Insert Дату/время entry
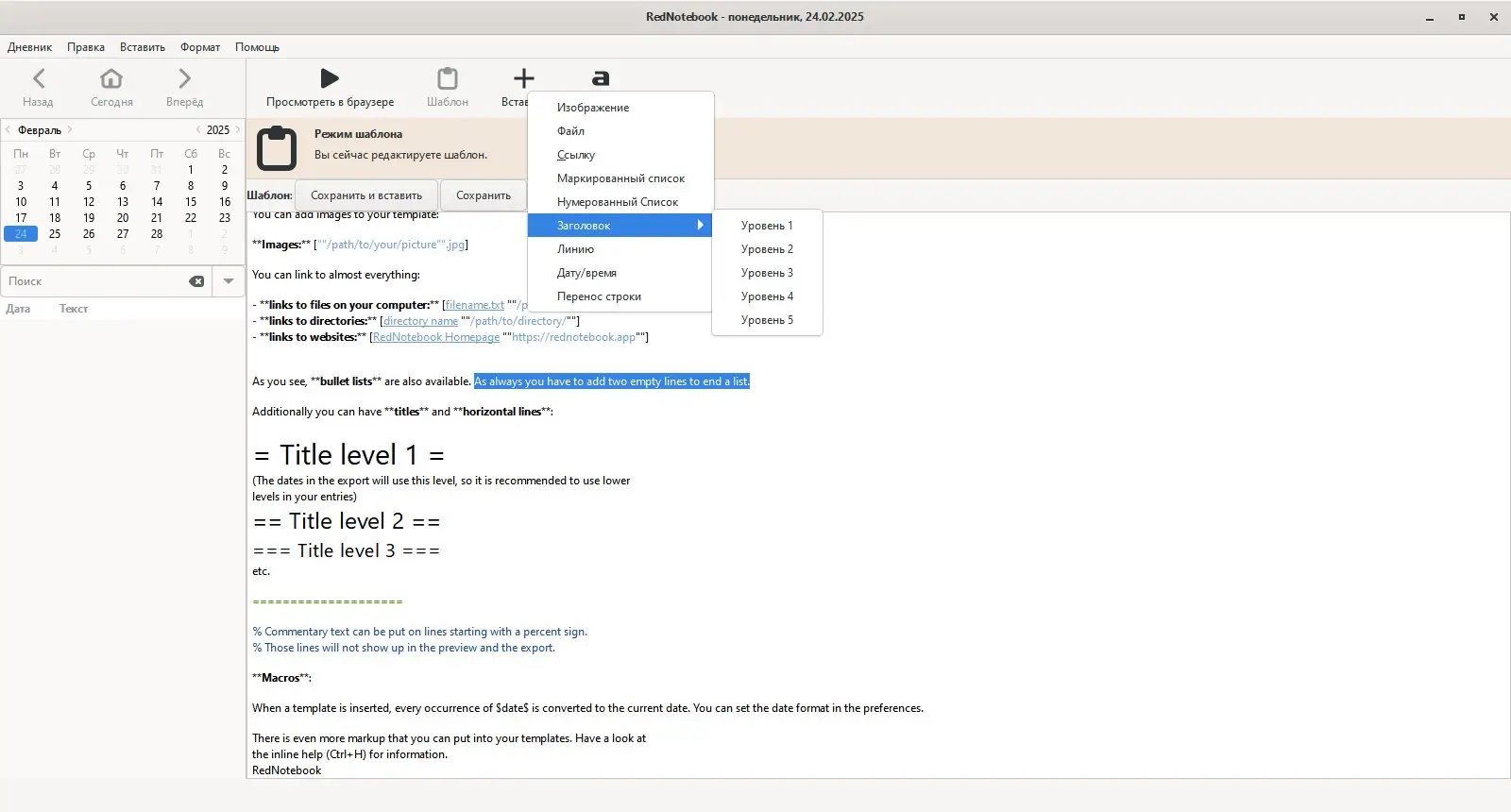Screen dimensions: 1511x812 (620, 273)
